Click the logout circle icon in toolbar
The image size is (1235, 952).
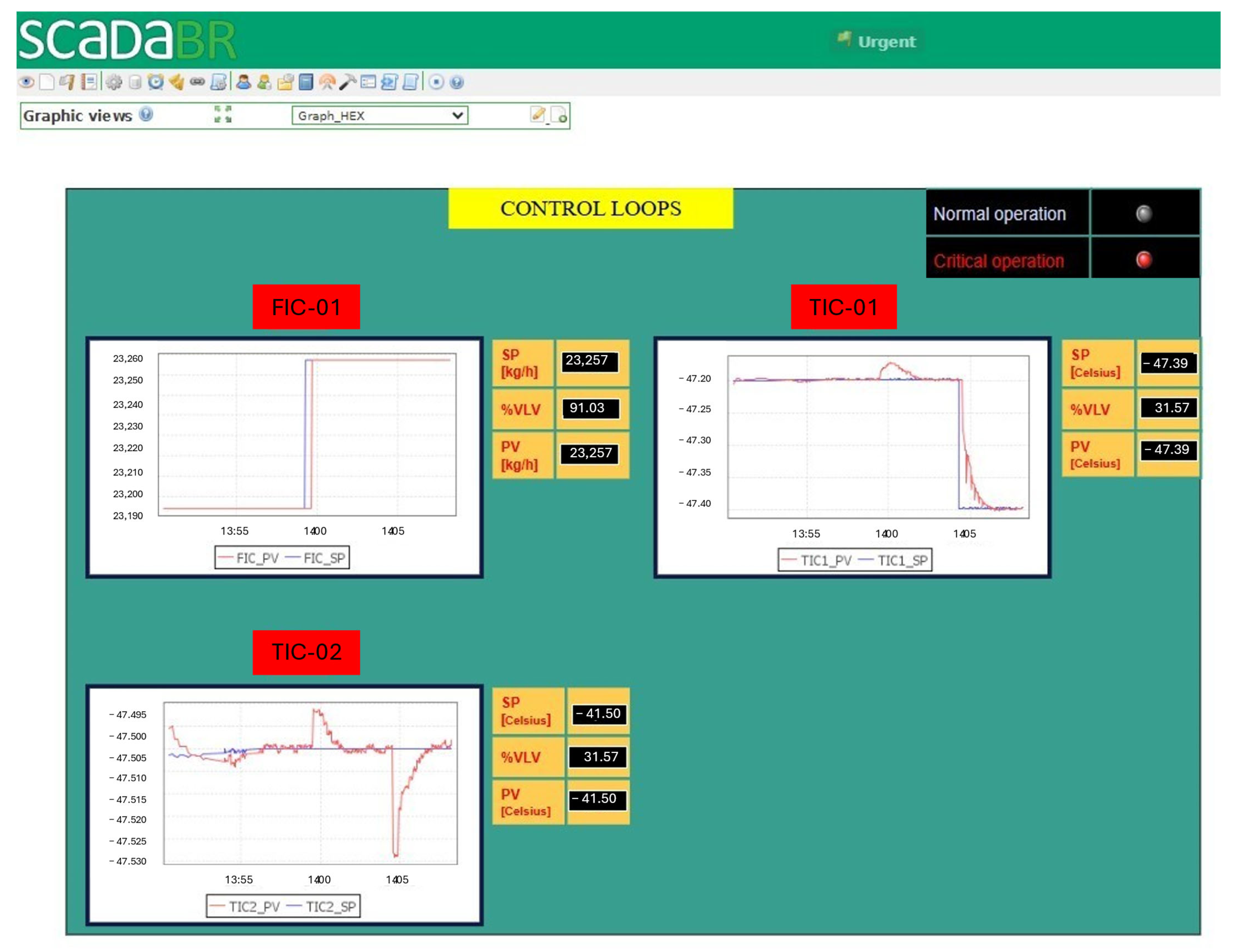point(436,83)
